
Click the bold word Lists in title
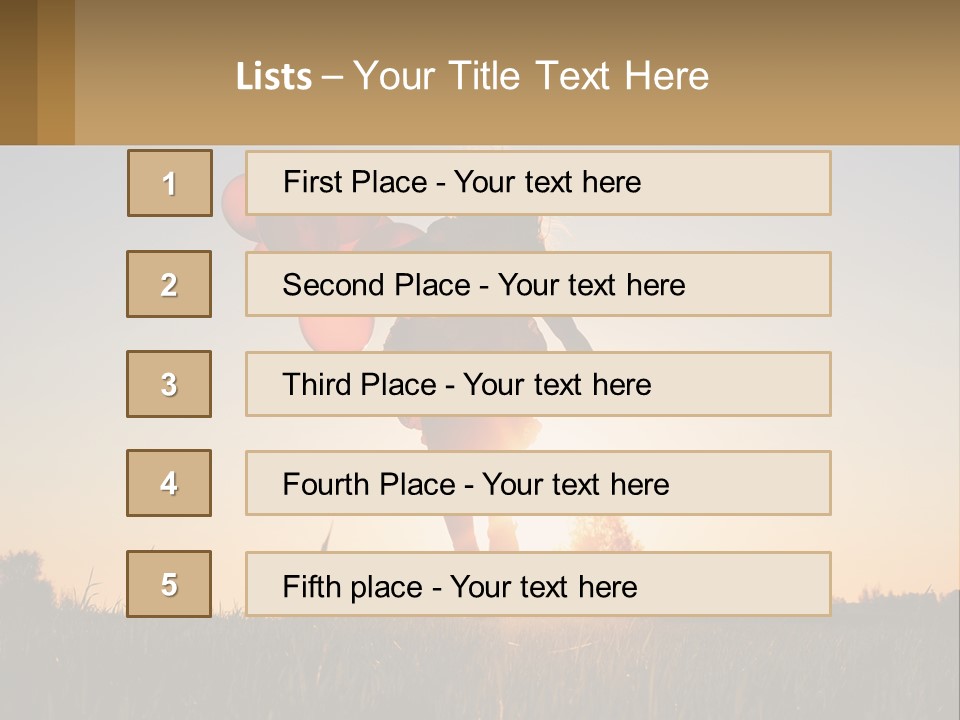click(x=274, y=77)
